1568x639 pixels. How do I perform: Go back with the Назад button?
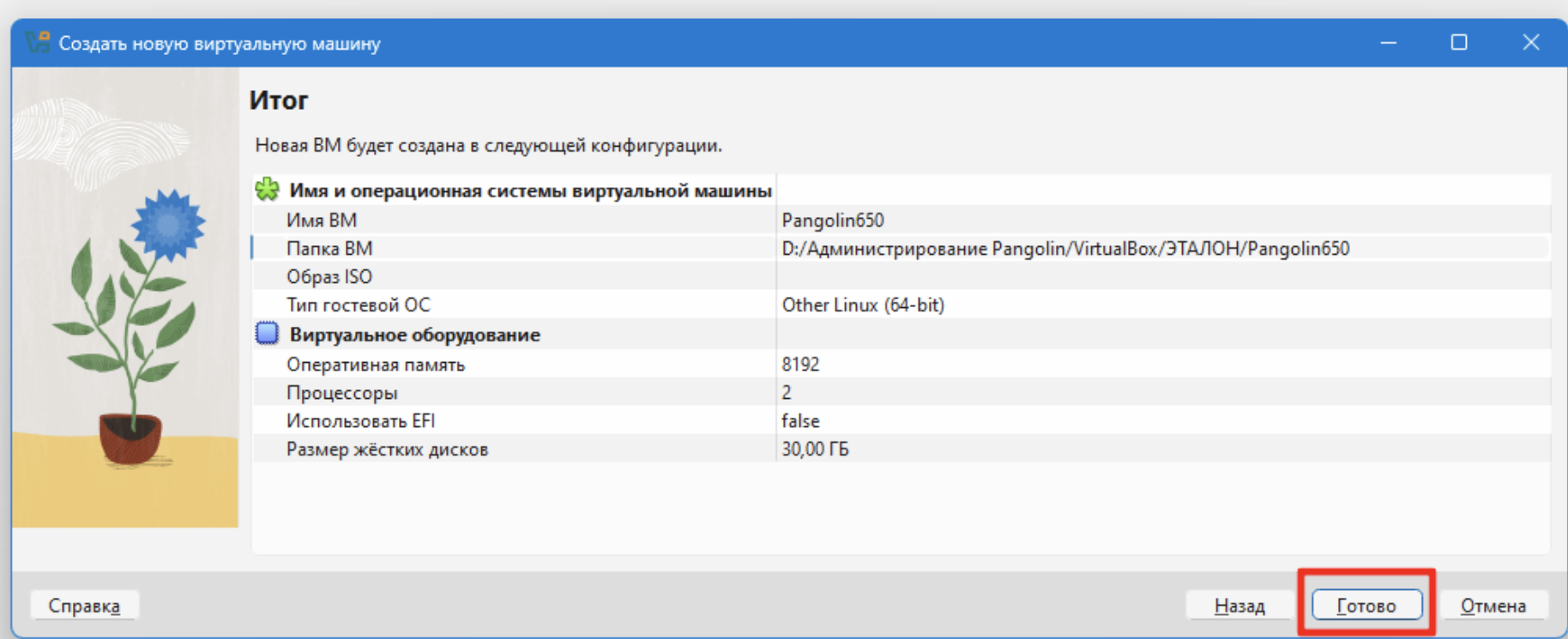point(1239,606)
